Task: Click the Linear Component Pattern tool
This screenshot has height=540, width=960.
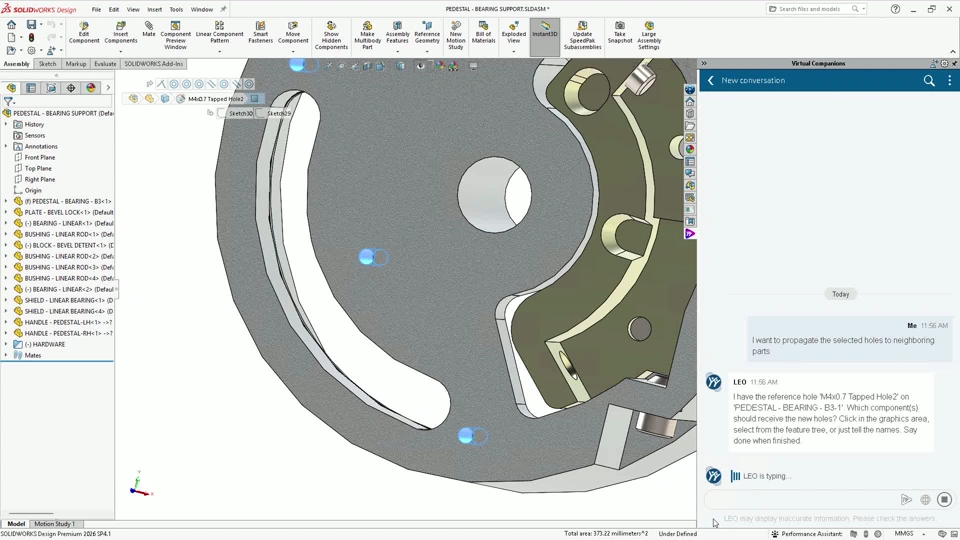Action: tap(219, 32)
